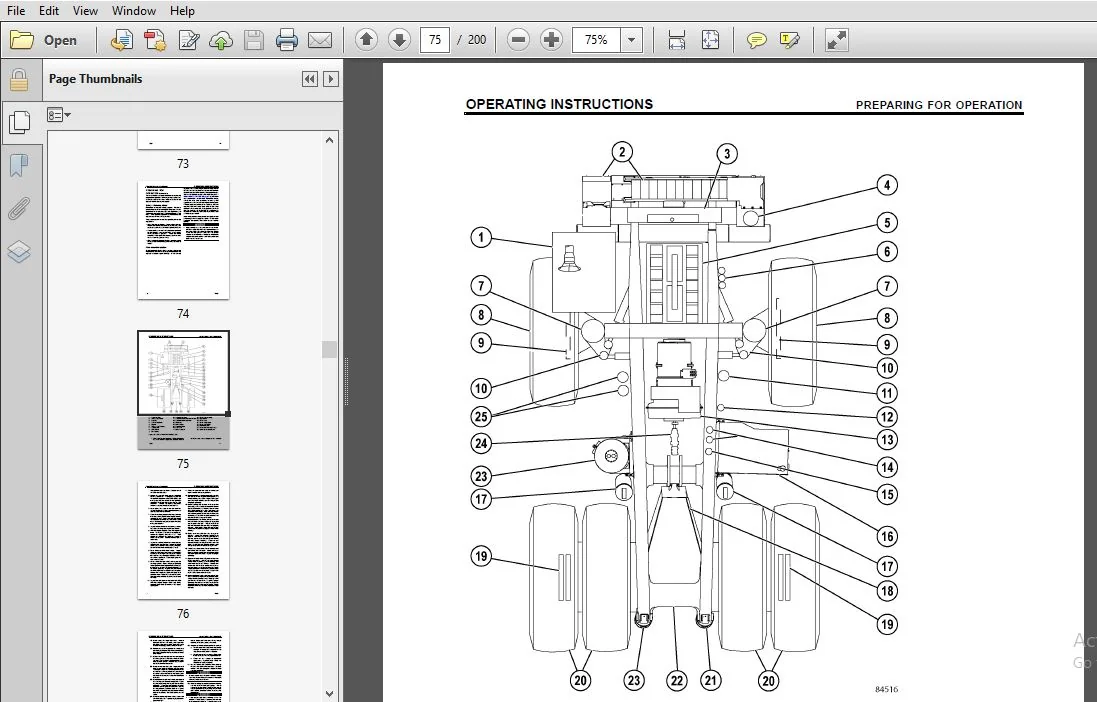Open the Bookmarks panel icon

pos(19,166)
